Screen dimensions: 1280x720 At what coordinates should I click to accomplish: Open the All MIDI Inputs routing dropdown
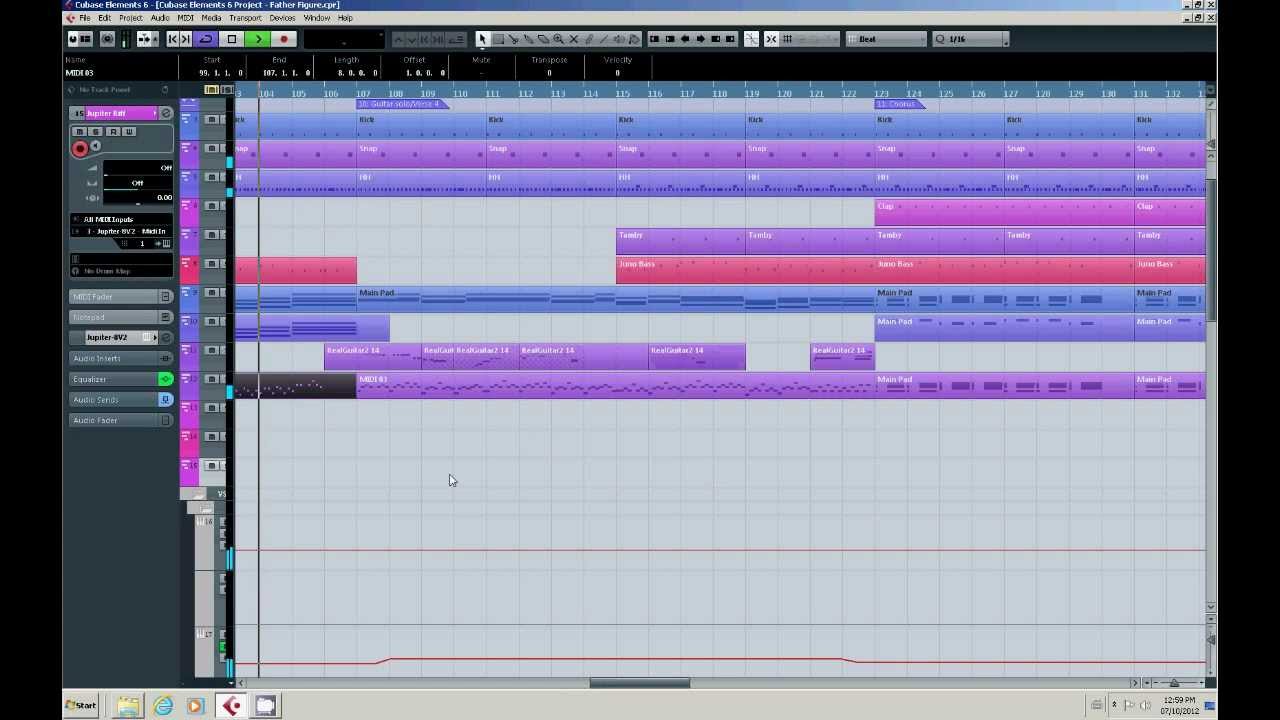point(121,219)
